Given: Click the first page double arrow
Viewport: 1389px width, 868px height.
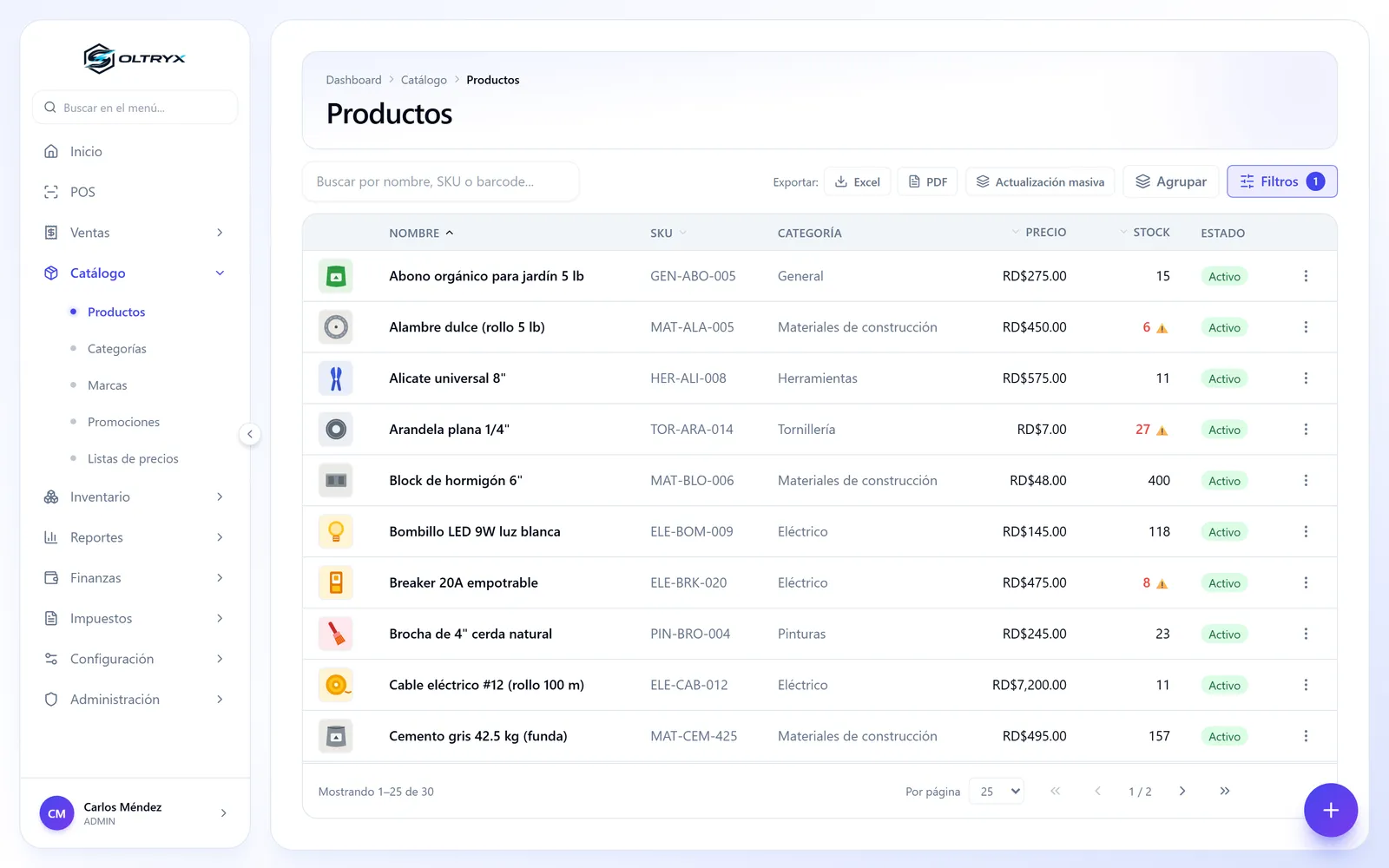Looking at the screenshot, I should (x=1056, y=791).
